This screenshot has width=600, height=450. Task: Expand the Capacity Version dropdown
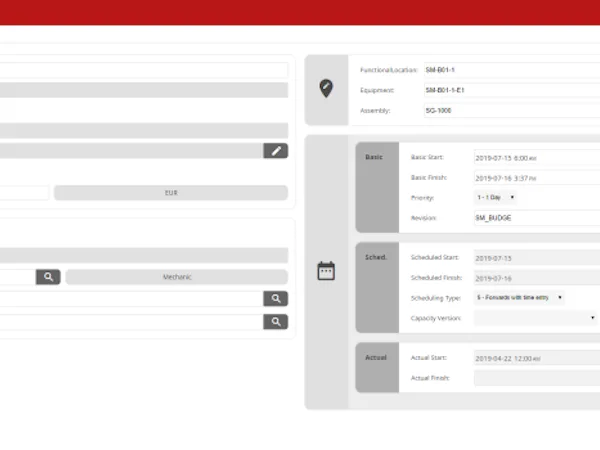pyautogui.click(x=536, y=318)
